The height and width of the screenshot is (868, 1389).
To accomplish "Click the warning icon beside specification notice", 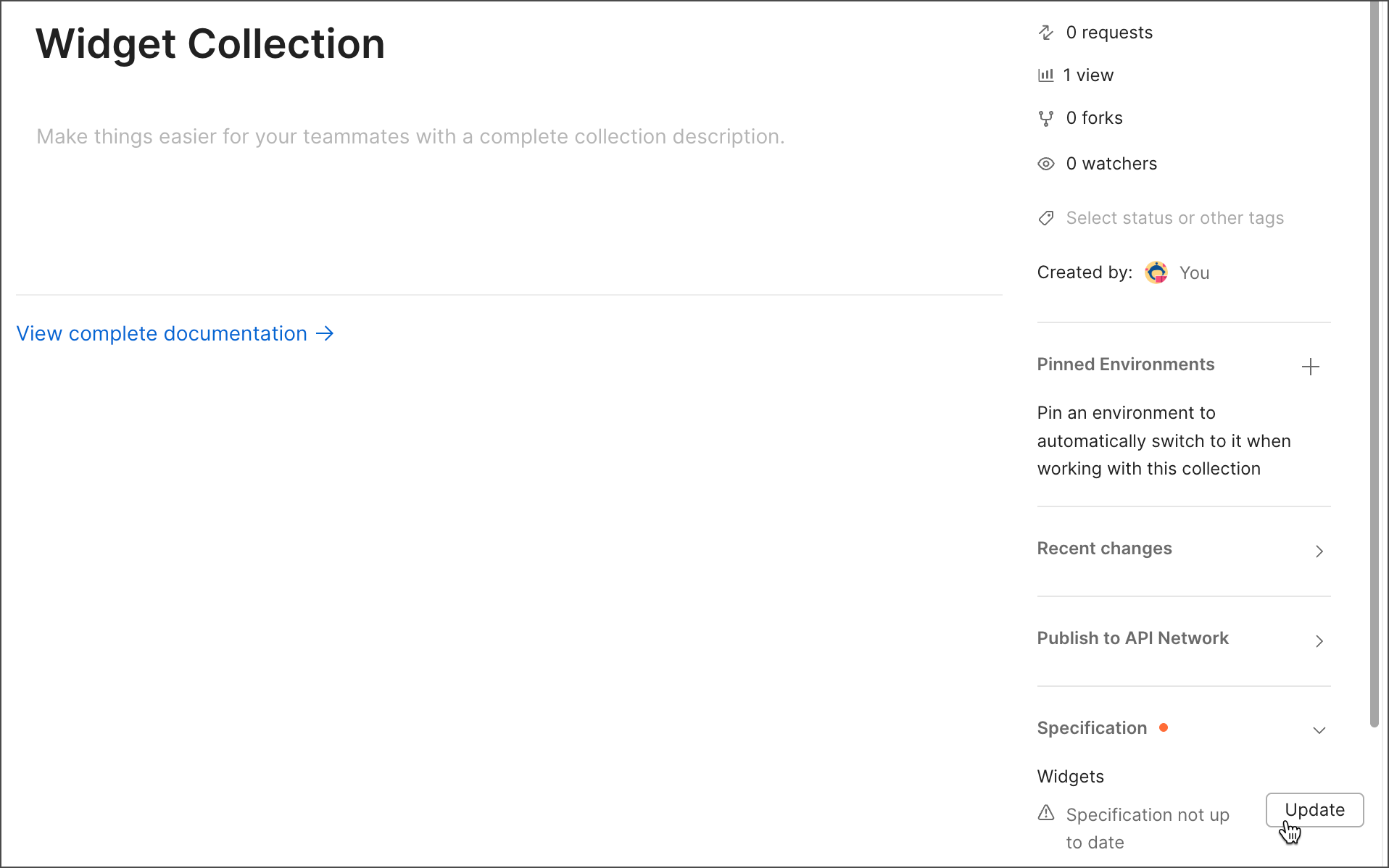I will tap(1046, 813).
